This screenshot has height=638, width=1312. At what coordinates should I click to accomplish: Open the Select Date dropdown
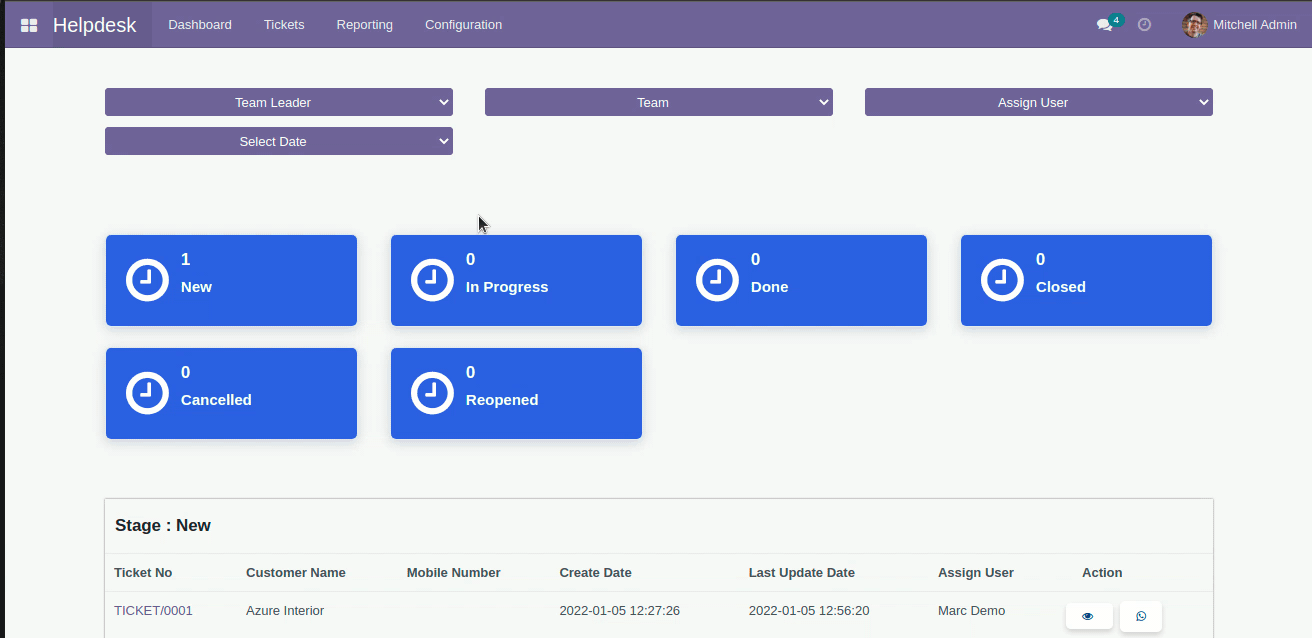[279, 141]
